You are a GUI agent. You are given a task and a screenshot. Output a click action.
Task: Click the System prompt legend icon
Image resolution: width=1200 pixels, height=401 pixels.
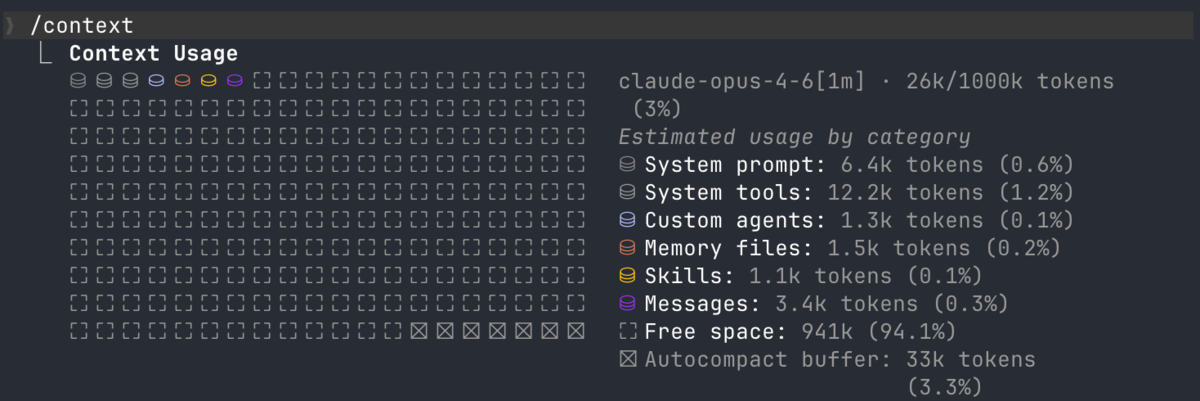click(x=628, y=163)
